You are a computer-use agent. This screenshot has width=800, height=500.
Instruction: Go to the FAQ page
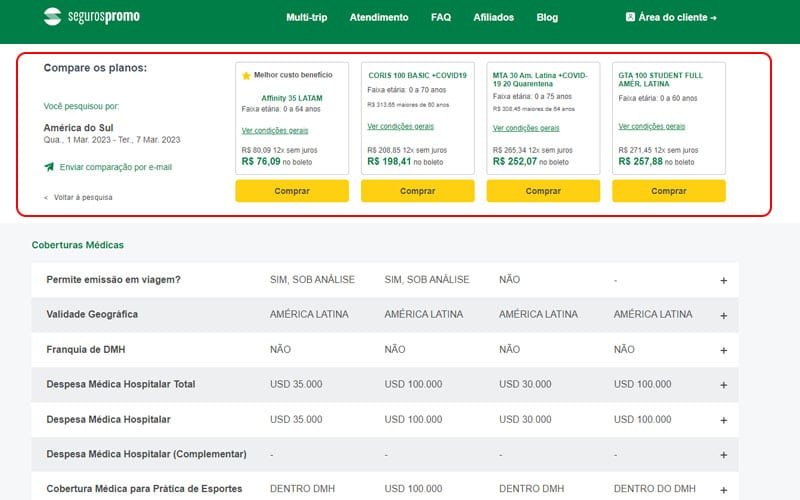click(x=441, y=17)
